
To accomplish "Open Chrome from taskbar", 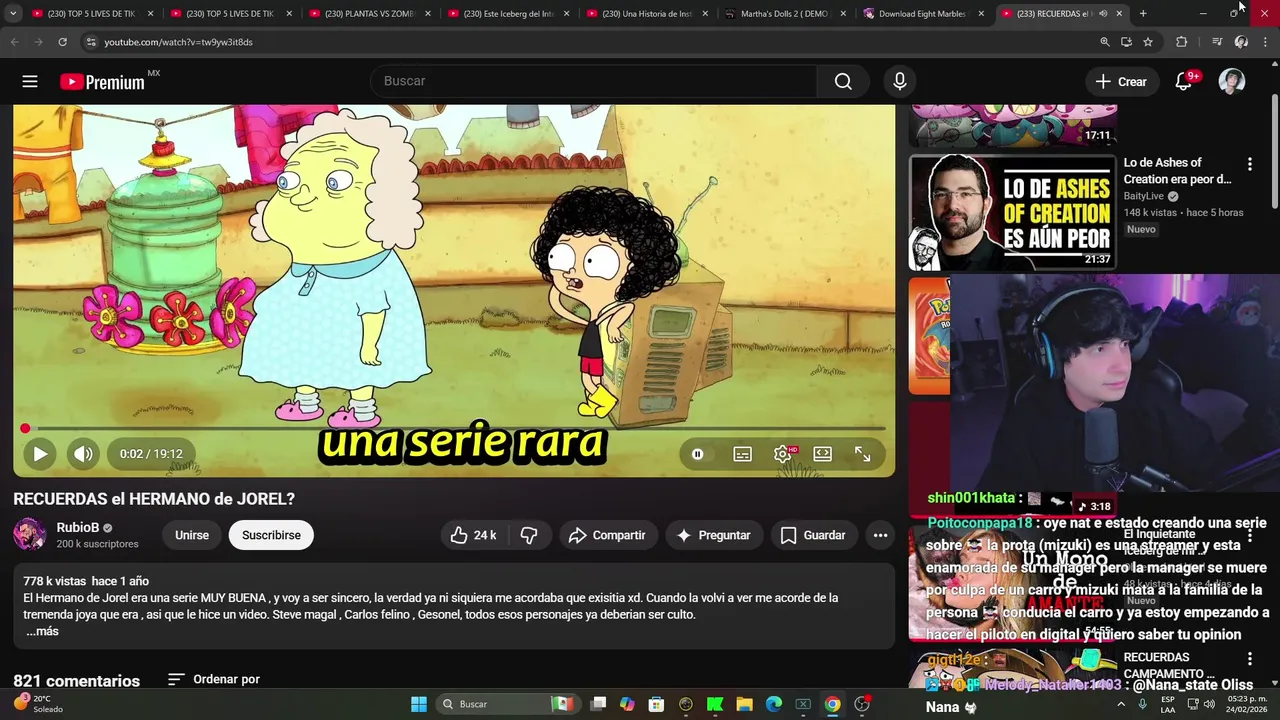I will 832,704.
